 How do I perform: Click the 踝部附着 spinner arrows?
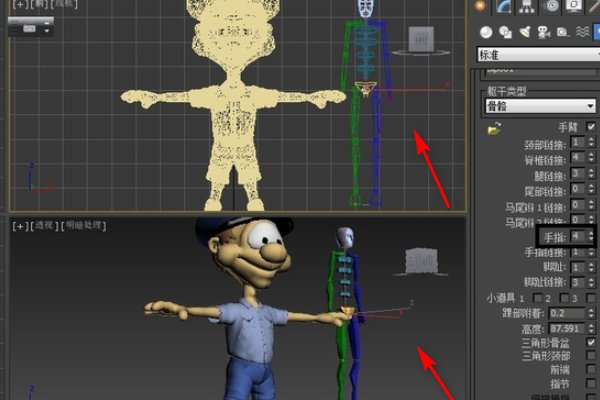coord(591,313)
